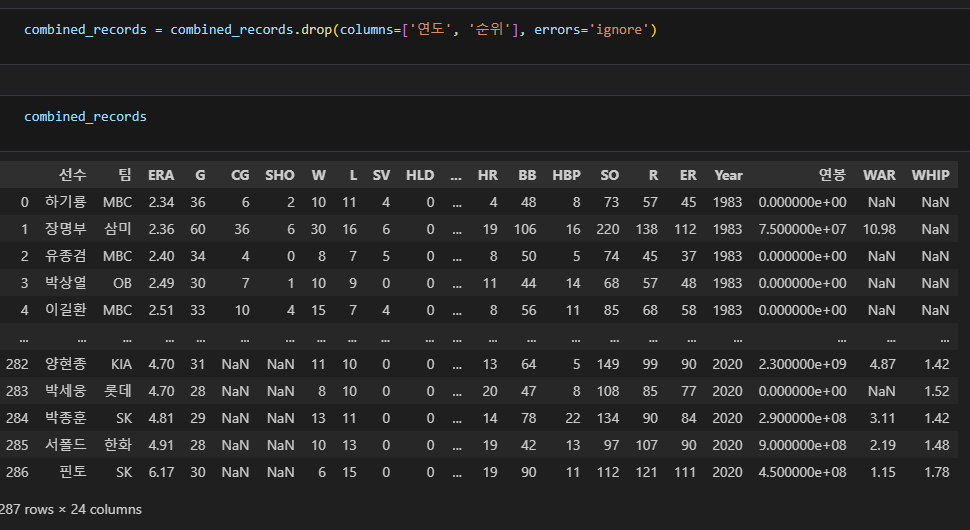
Task: Click WHIP value 1.48
Action: pos(937,445)
